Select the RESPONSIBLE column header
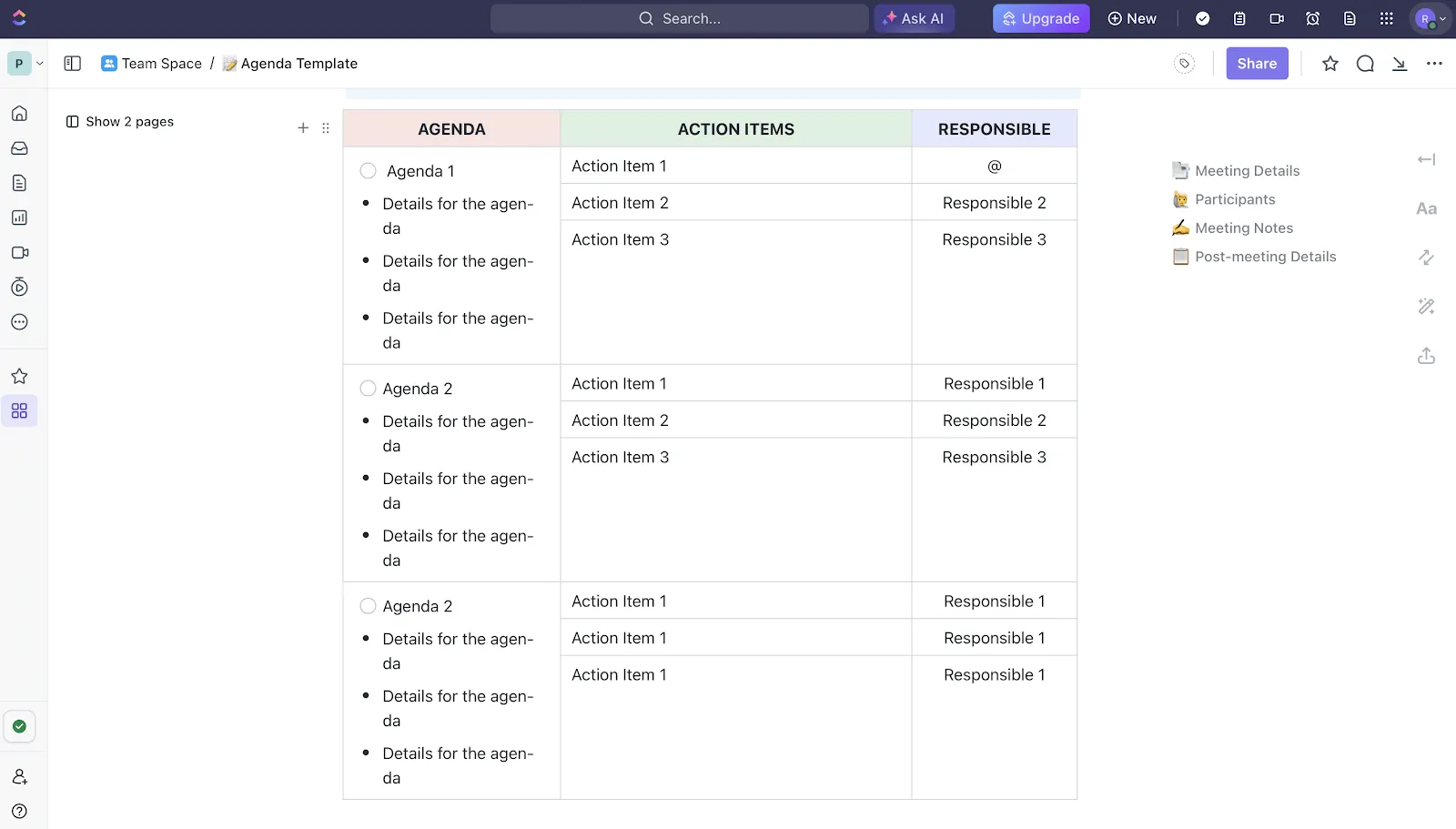This screenshot has width=1456, height=829. pos(994,129)
